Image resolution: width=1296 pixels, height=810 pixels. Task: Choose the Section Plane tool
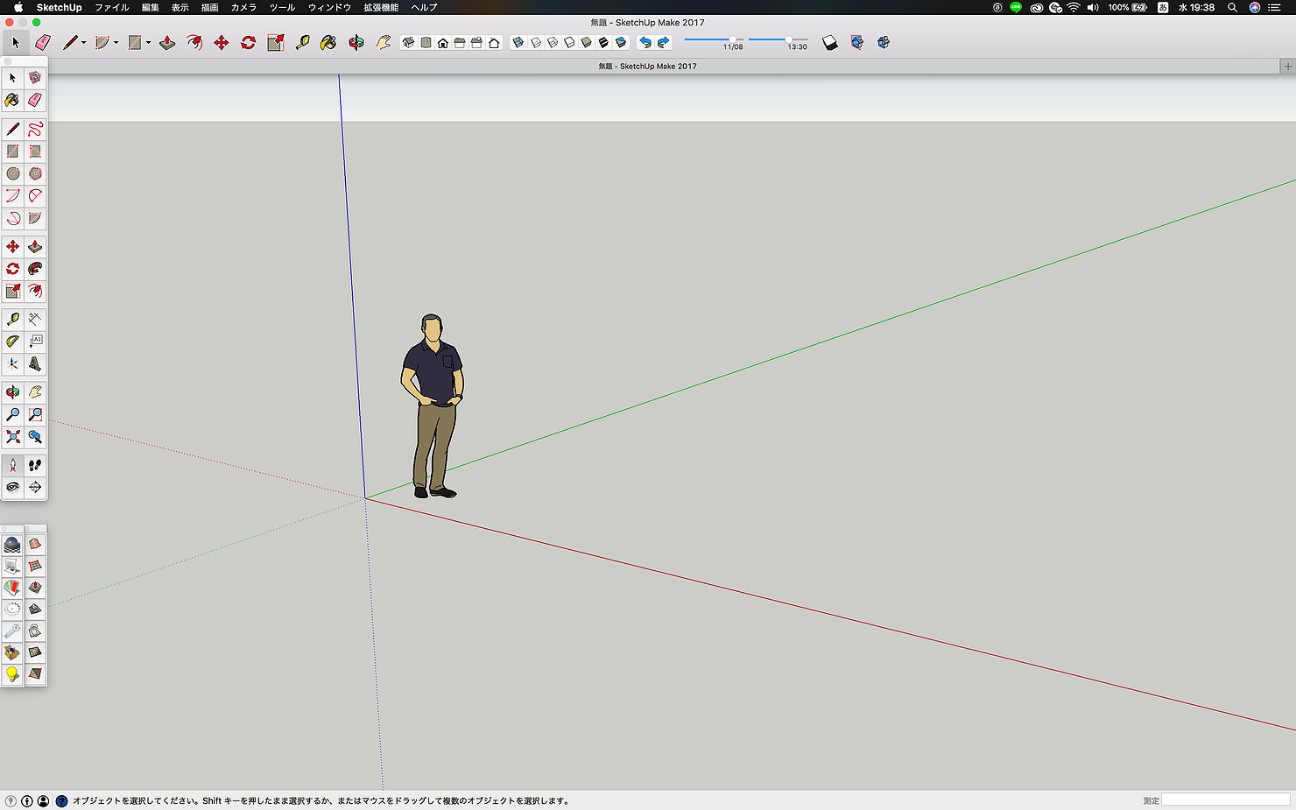(35, 487)
